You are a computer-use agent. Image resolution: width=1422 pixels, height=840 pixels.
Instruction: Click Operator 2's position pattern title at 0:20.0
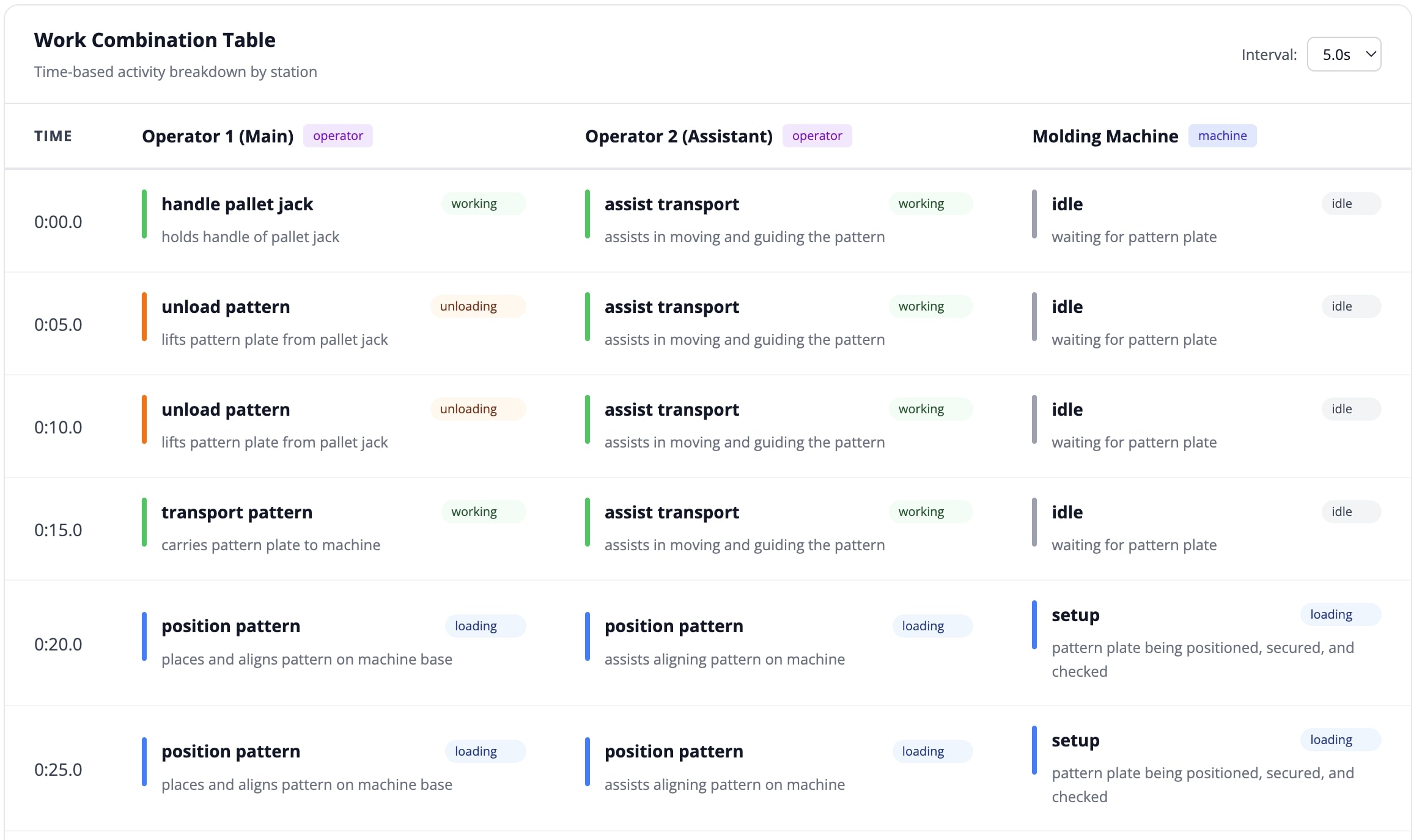pyautogui.click(x=674, y=626)
